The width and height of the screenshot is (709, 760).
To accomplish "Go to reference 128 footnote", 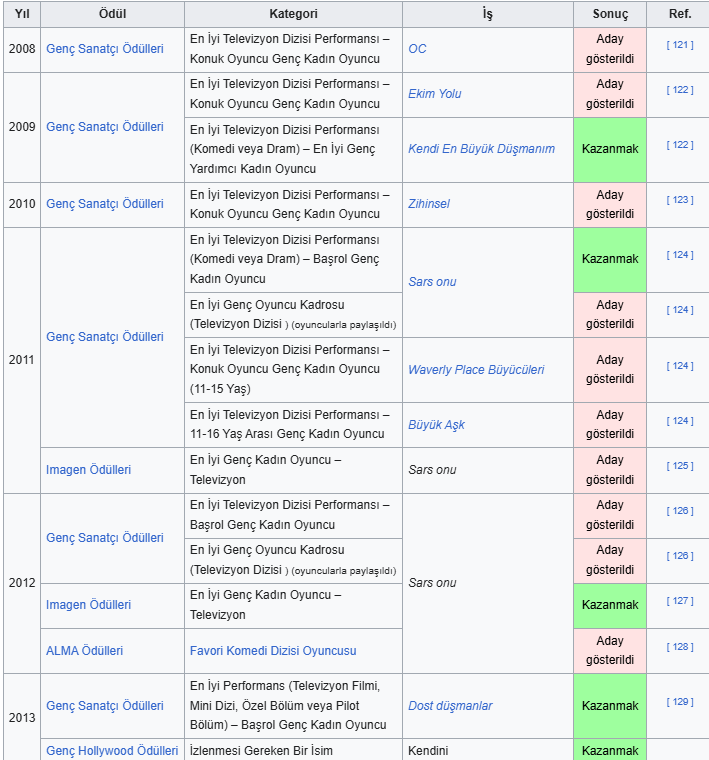I will (x=680, y=647).
